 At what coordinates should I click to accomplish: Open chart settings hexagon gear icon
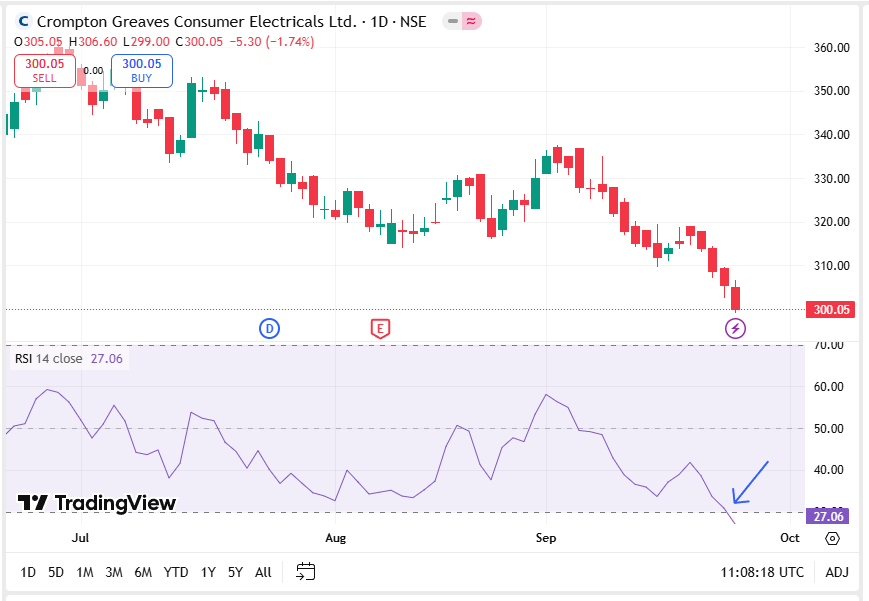pyautogui.click(x=832, y=539)
